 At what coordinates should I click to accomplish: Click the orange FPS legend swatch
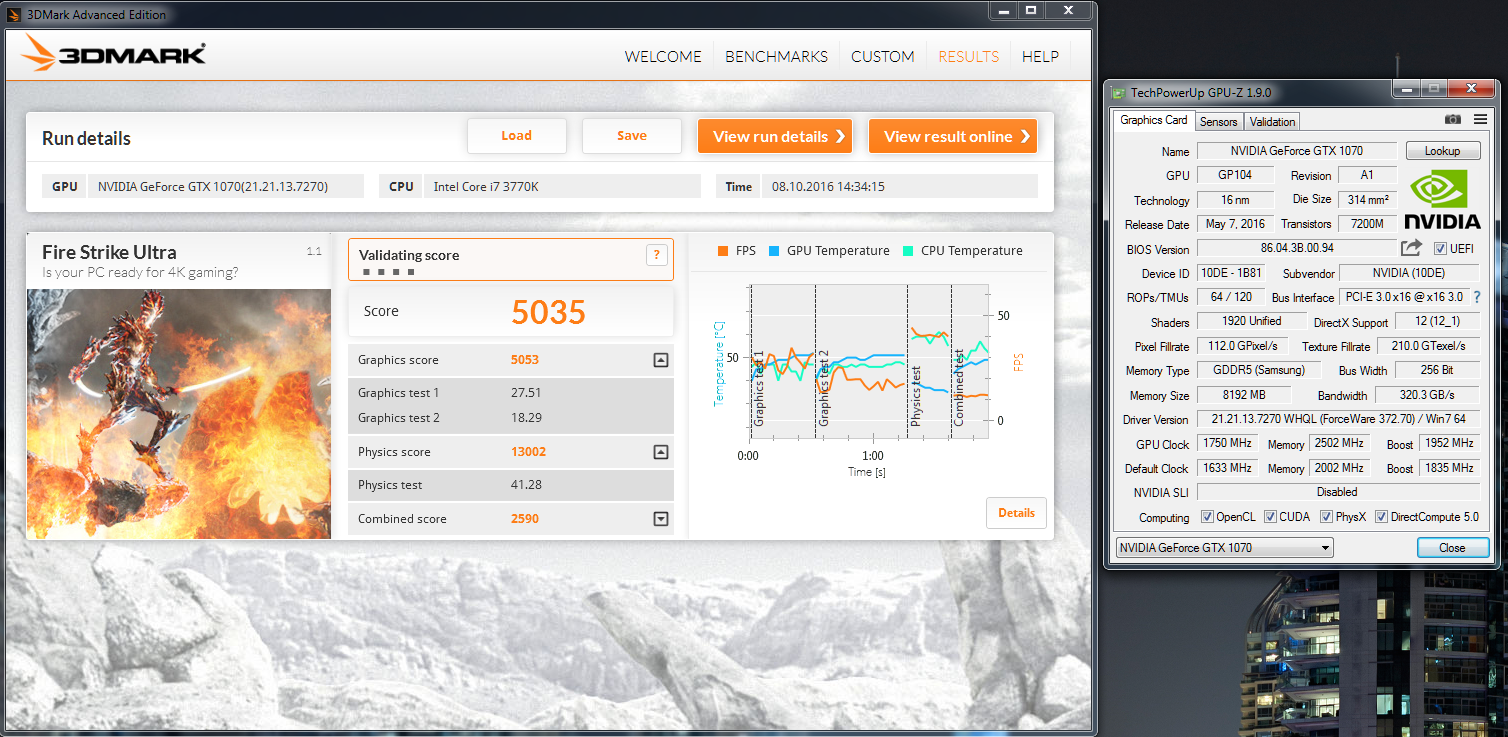[723, 251]
